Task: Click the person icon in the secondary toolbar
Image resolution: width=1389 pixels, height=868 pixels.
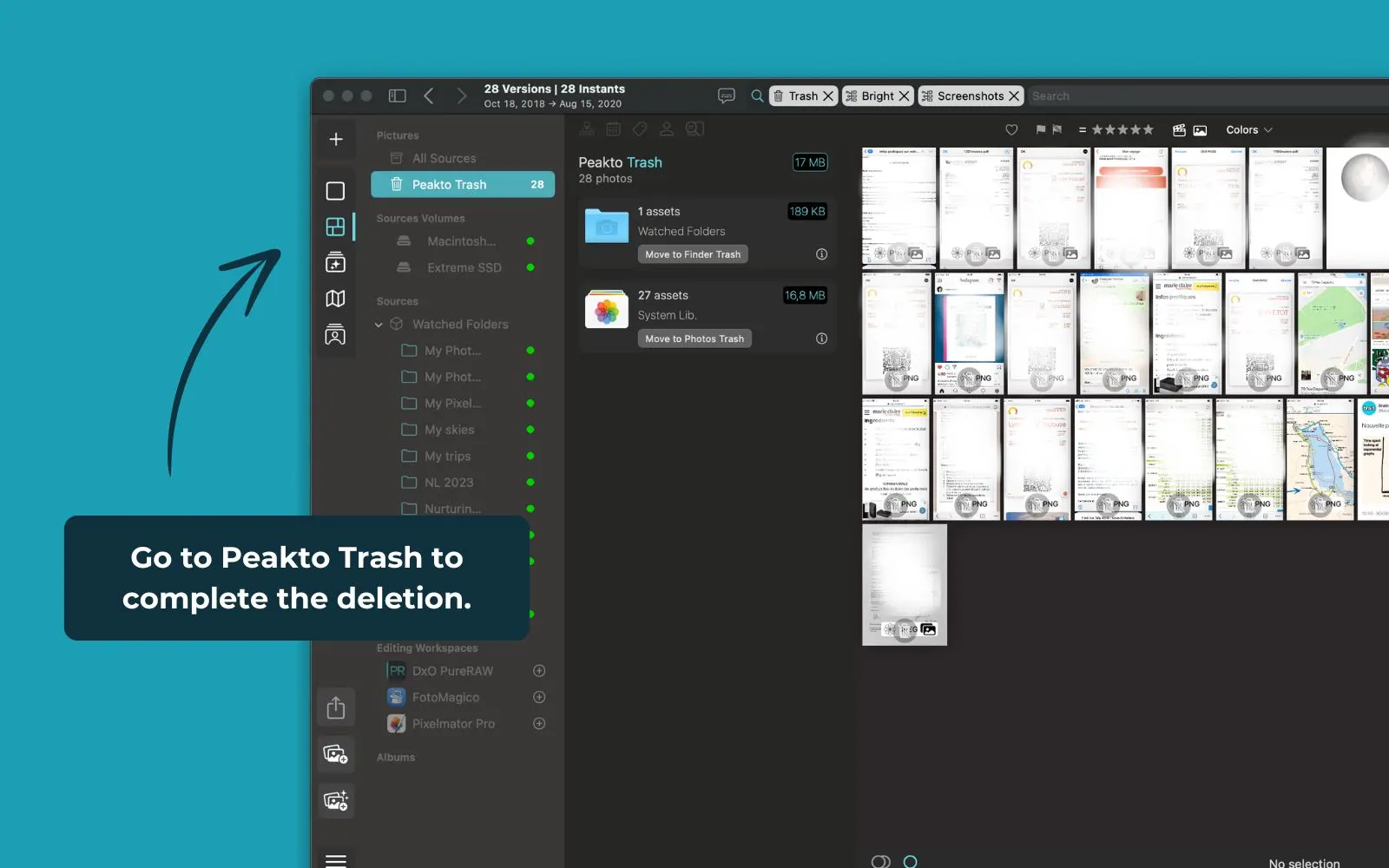Action: [667, 129]
